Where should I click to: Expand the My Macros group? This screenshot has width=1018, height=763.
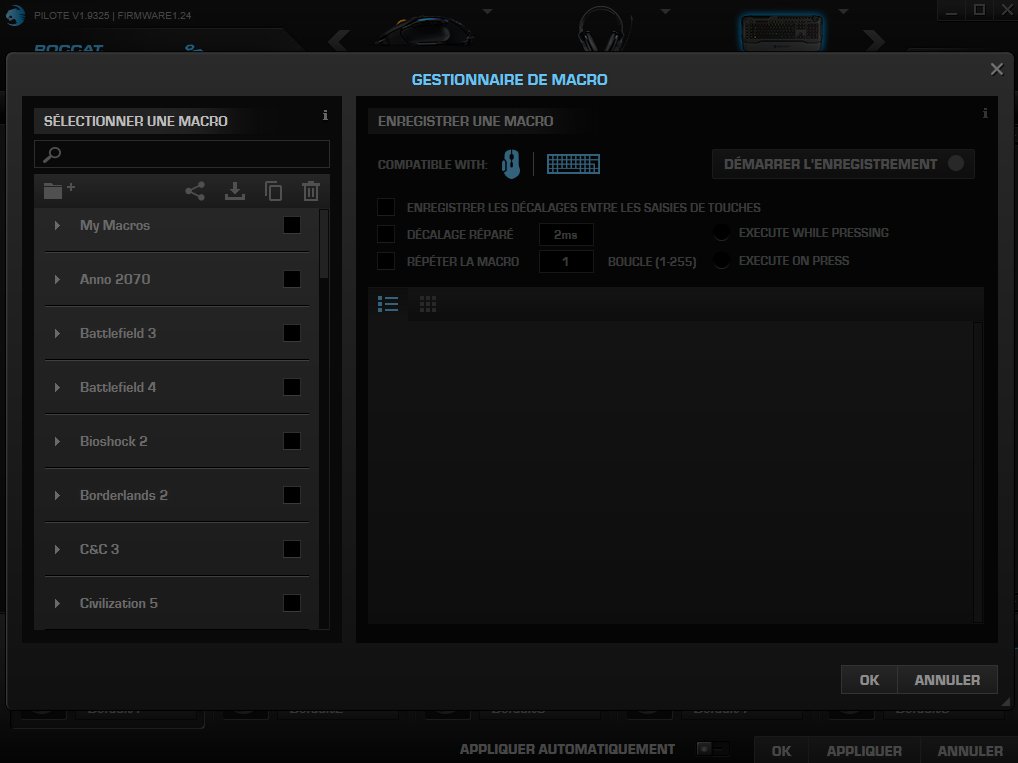coord(57,225)
